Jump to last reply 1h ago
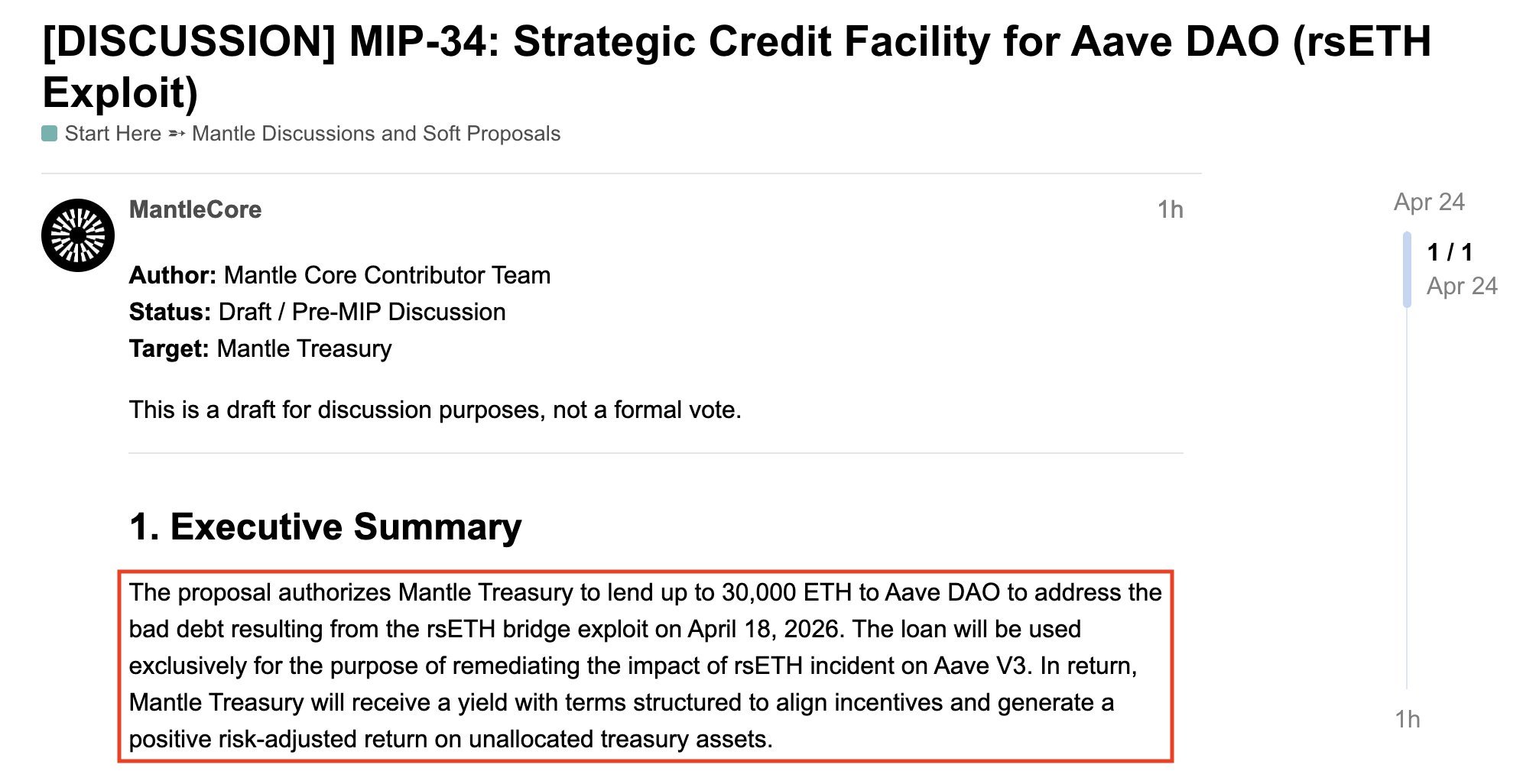 [x=1407, y=719]
